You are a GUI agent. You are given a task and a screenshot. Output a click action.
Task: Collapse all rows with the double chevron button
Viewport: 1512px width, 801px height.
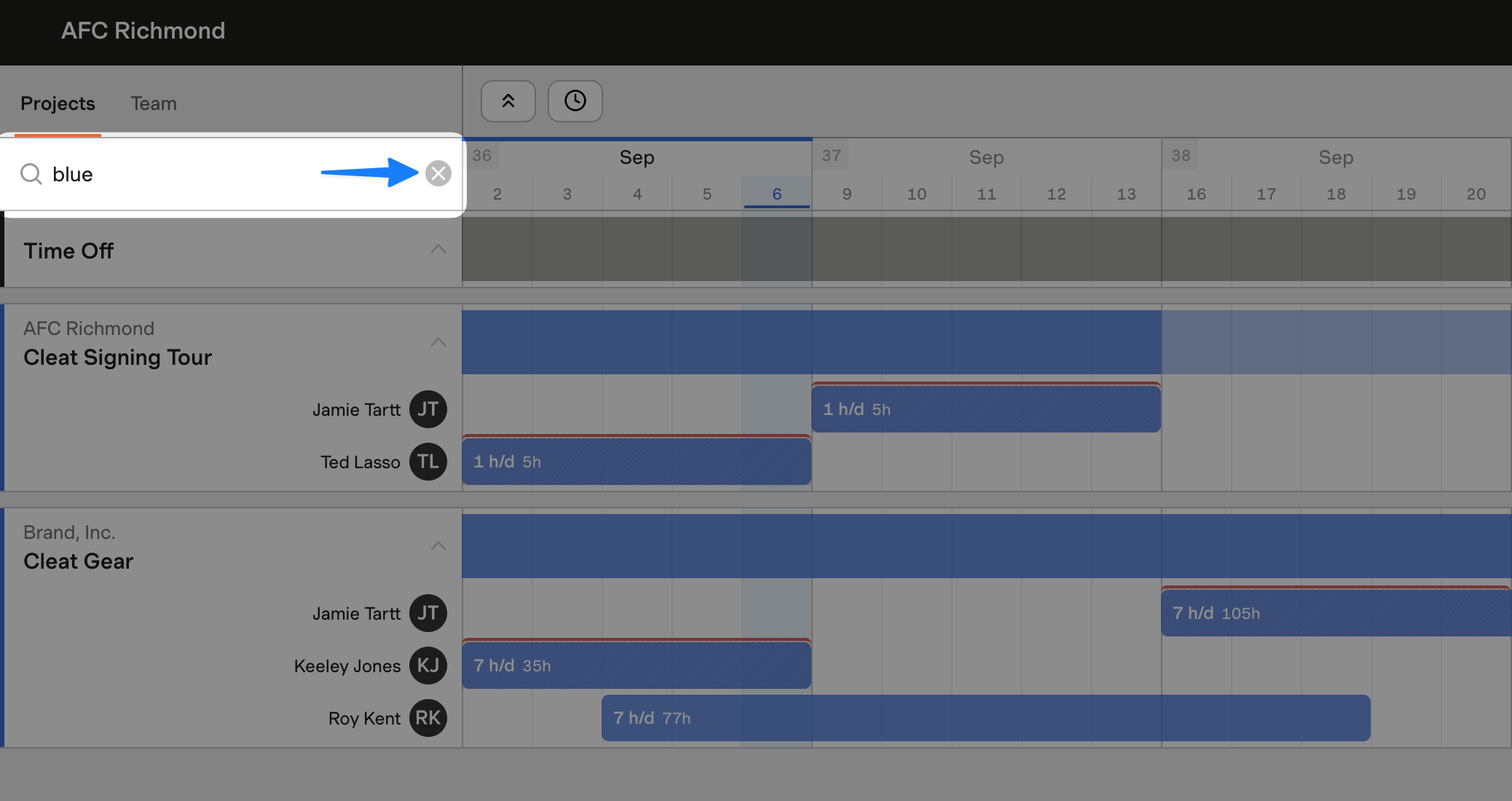[508, 100]
